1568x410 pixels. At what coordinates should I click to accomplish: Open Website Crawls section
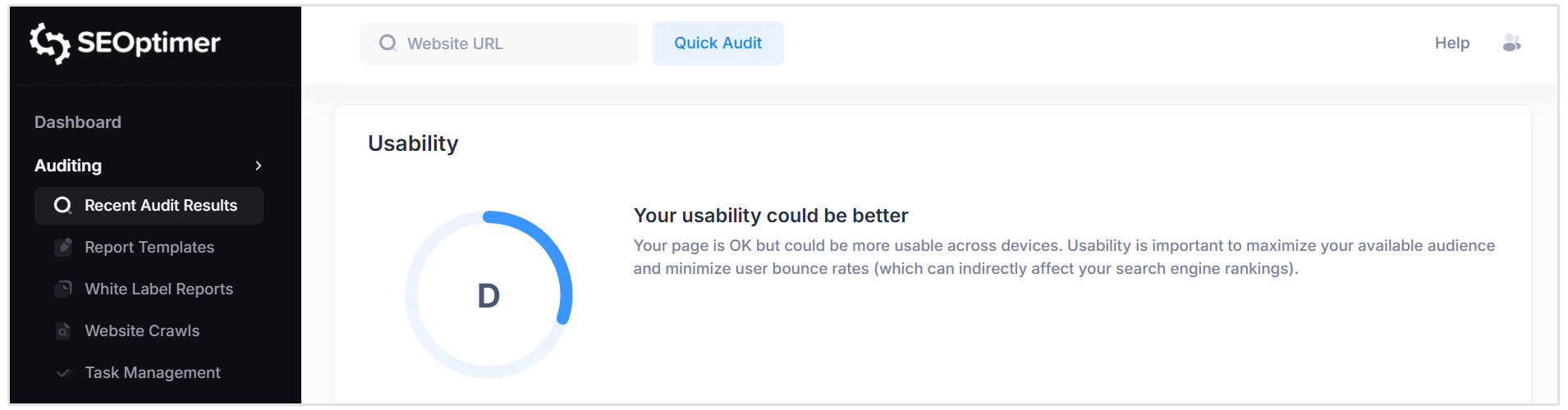point(142,331)
